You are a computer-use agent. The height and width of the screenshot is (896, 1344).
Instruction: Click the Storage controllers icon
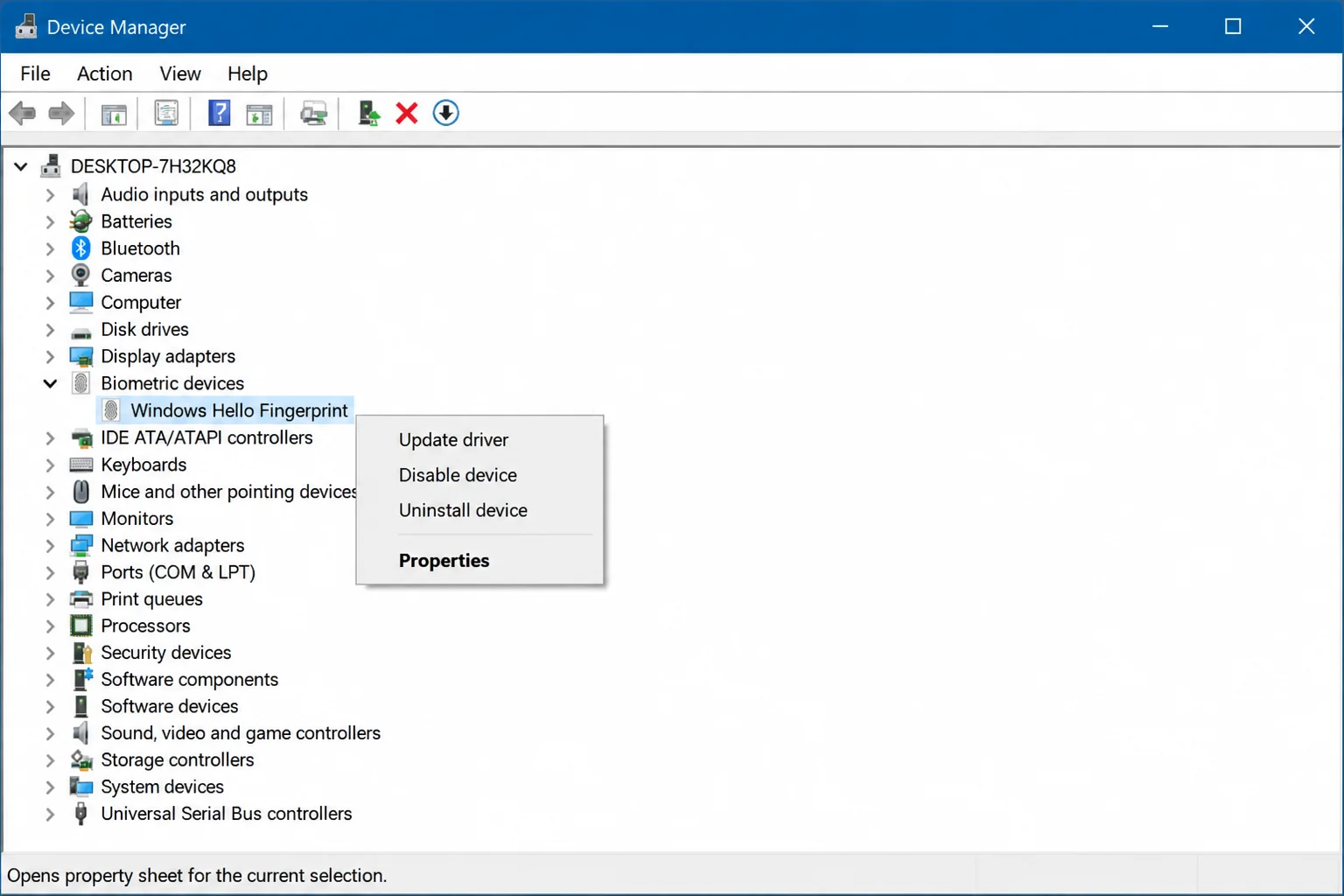click(81, 759)
